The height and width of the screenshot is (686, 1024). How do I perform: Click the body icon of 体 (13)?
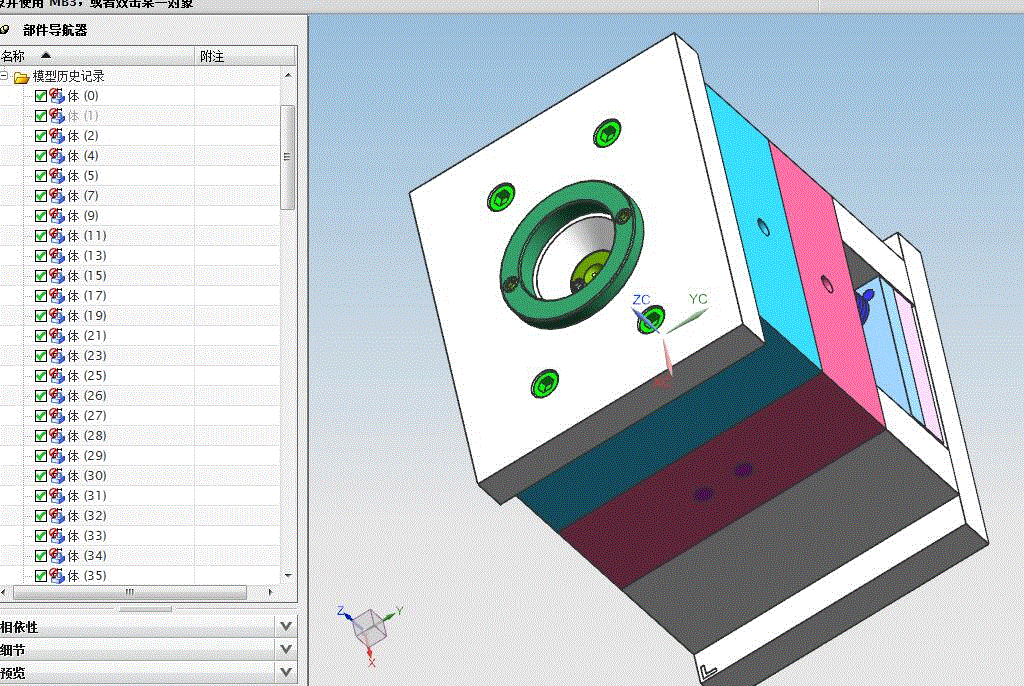pos(57,256)
